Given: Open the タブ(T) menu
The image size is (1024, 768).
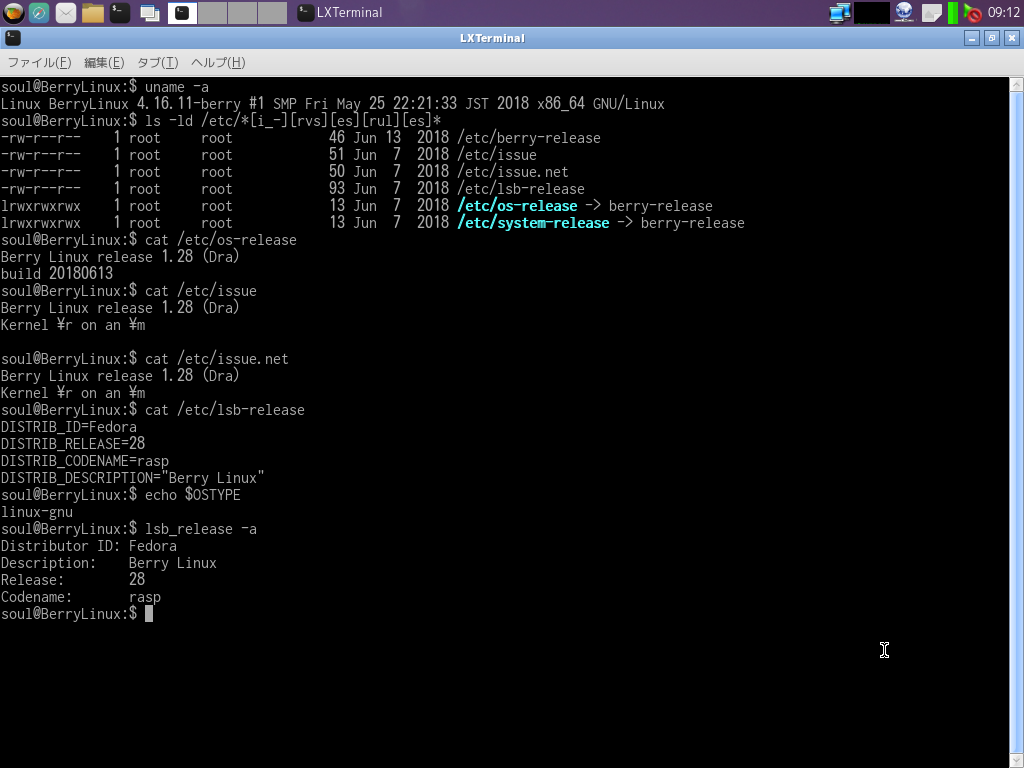Looking at the screenshot, I should (x=157, y=63).
